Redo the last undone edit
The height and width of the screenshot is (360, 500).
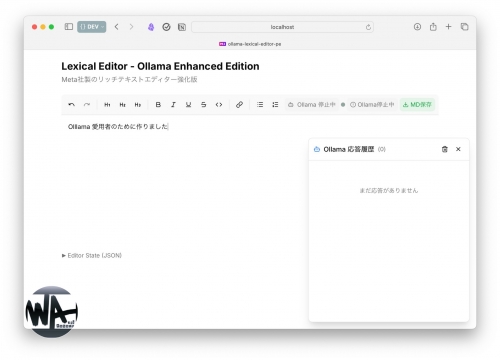(87, 105)
